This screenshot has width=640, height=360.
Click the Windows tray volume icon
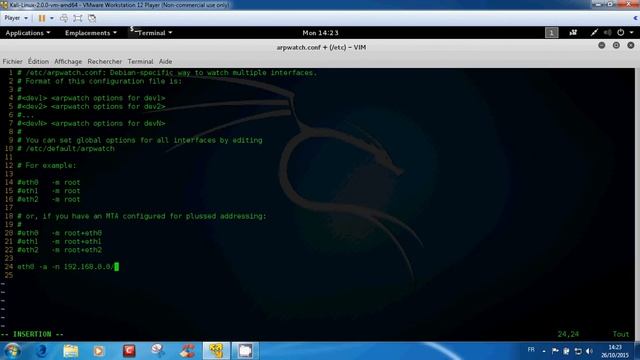click(589, 351)
